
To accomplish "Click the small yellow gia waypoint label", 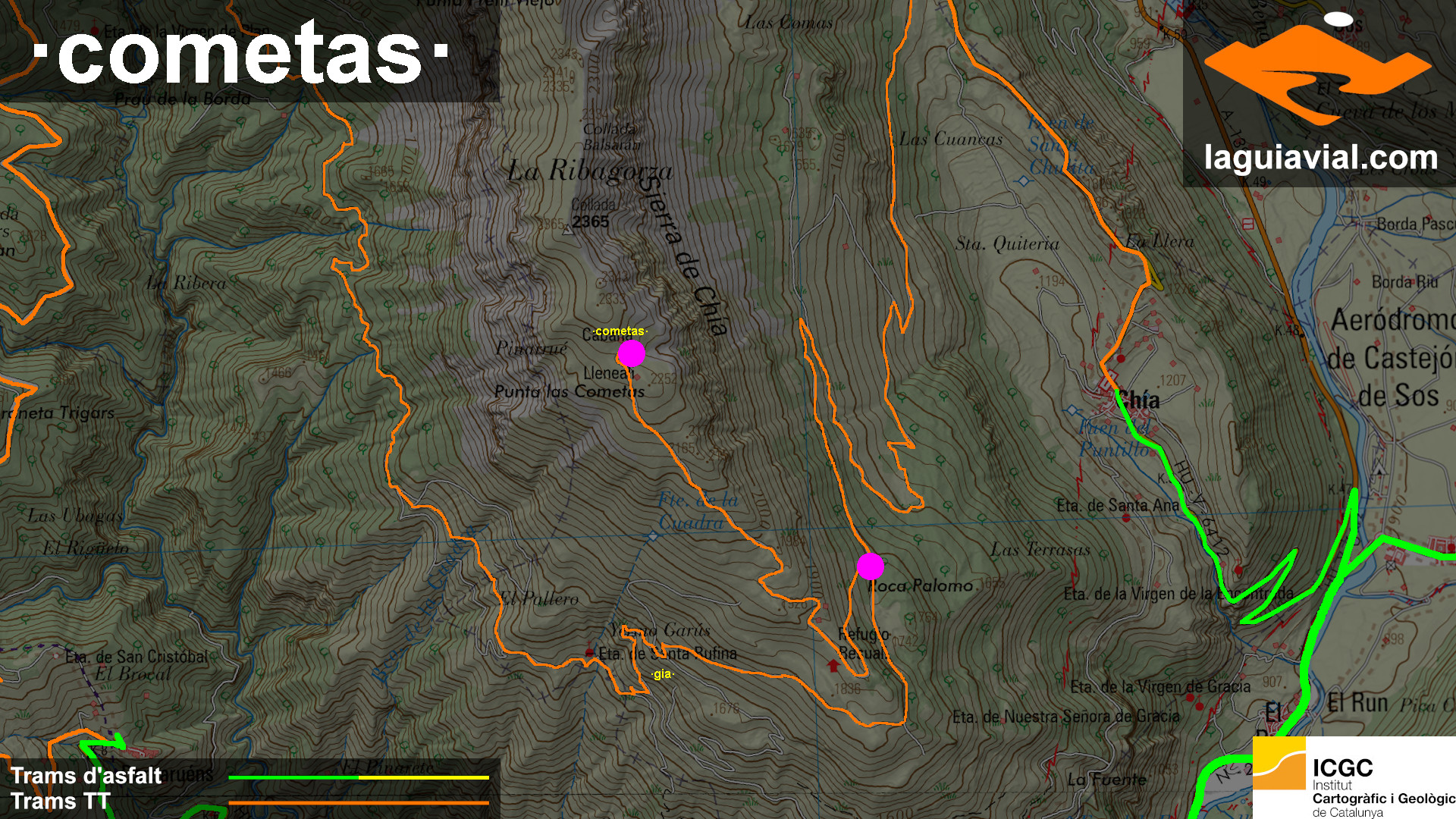I will pos(662,674).
